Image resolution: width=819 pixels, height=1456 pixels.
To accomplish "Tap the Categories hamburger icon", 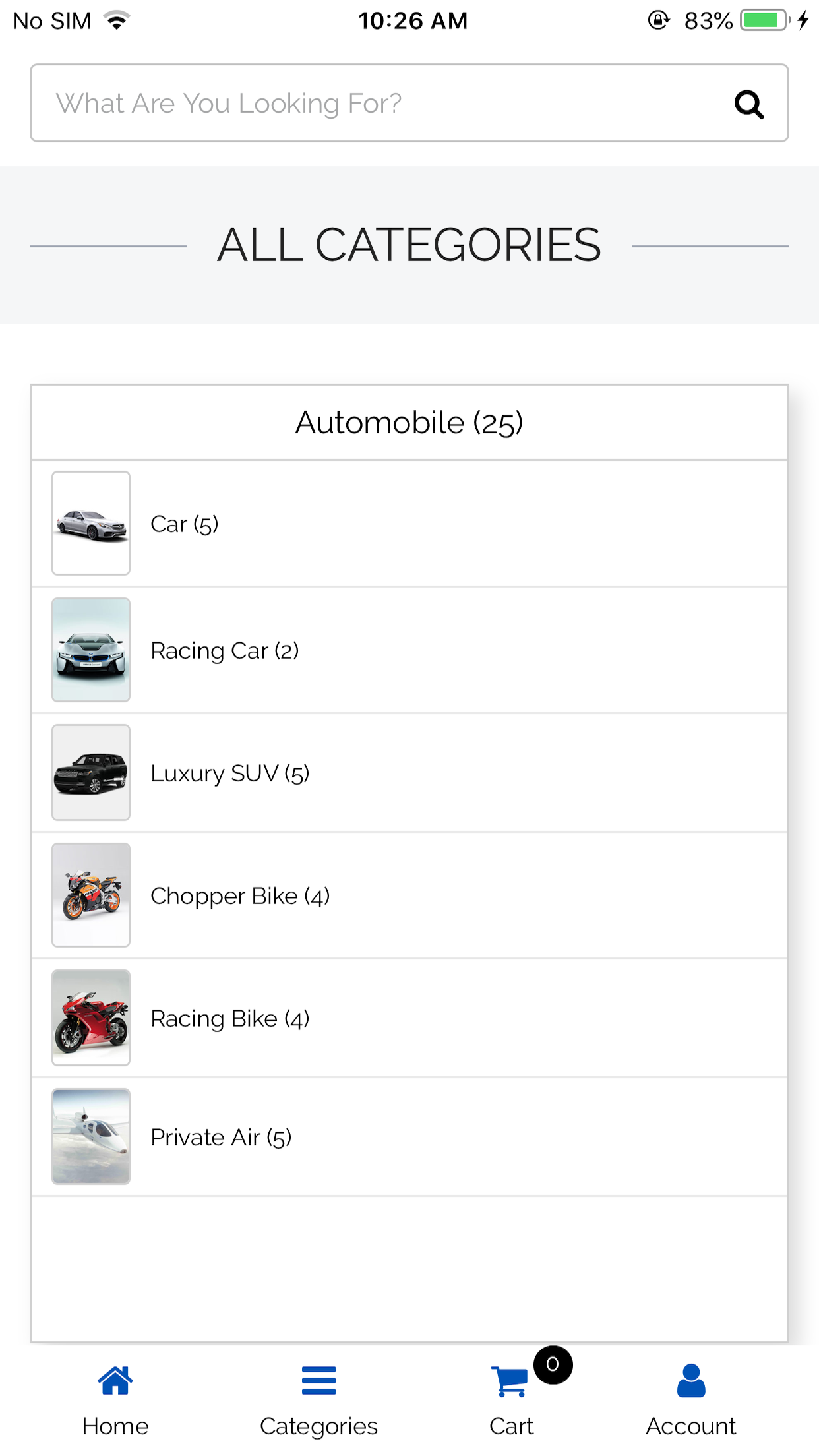I will [318, 1380].
